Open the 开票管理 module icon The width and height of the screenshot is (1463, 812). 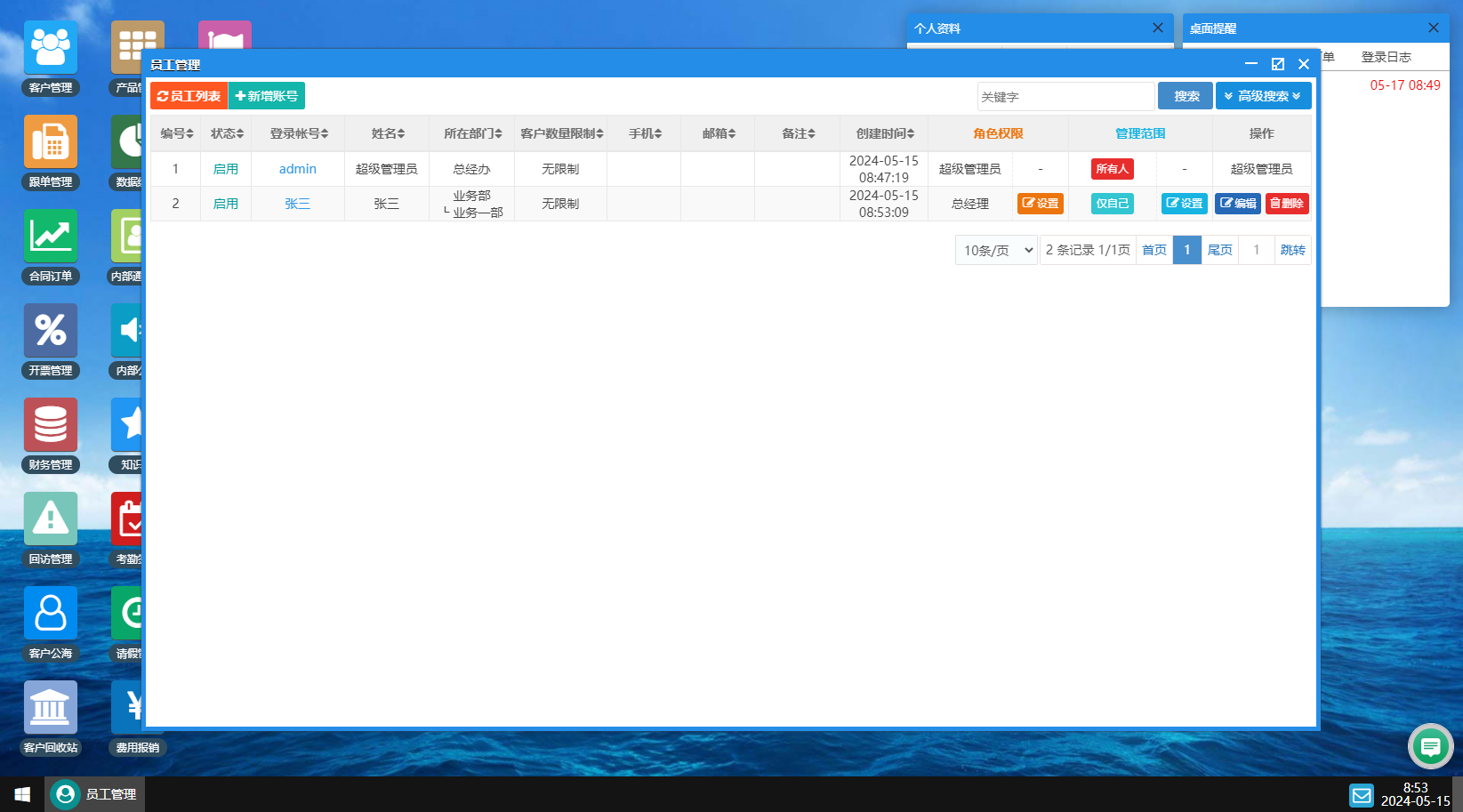pos(51,329)
